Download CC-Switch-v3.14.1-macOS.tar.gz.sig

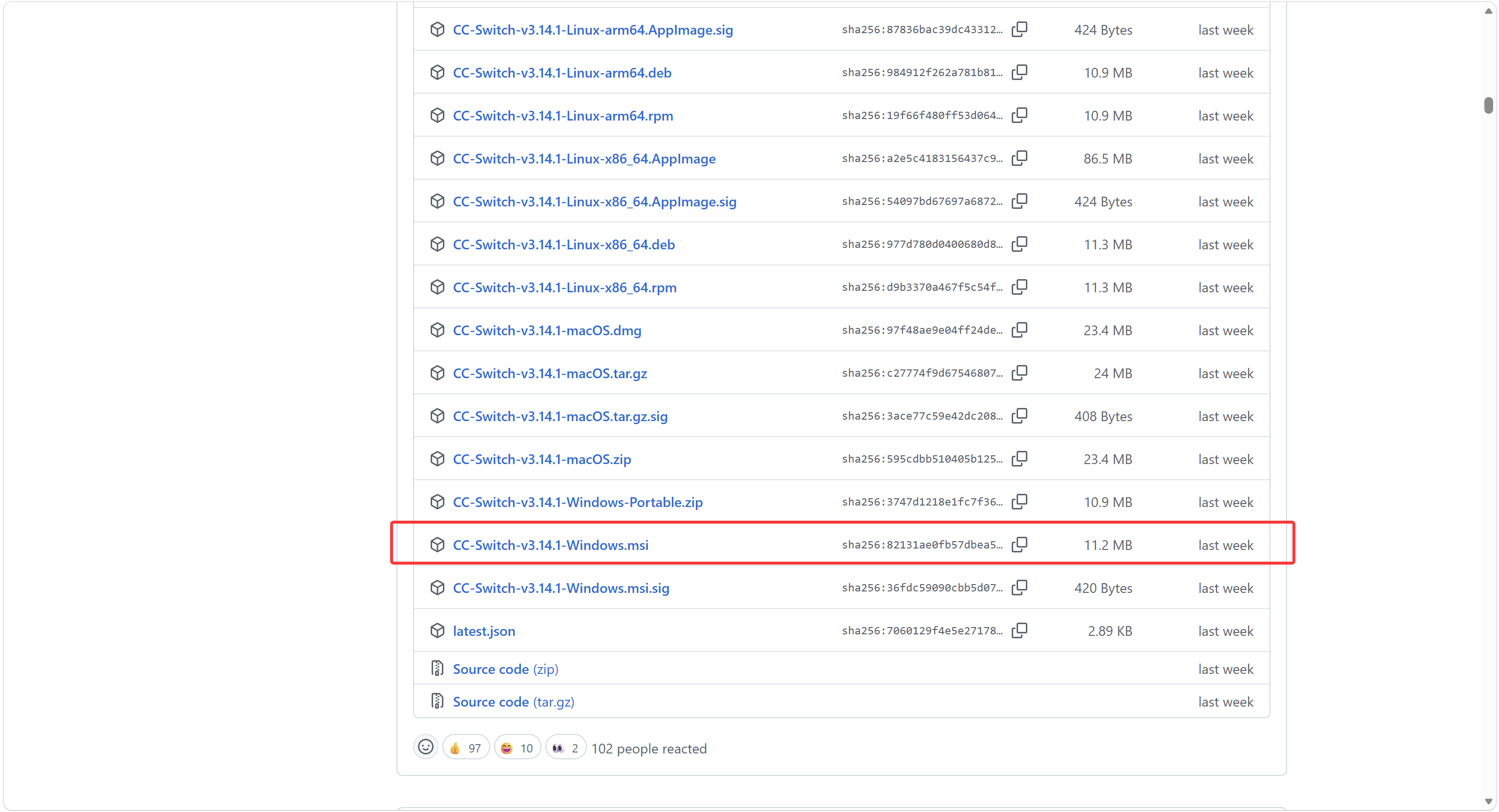coord(561,417)
